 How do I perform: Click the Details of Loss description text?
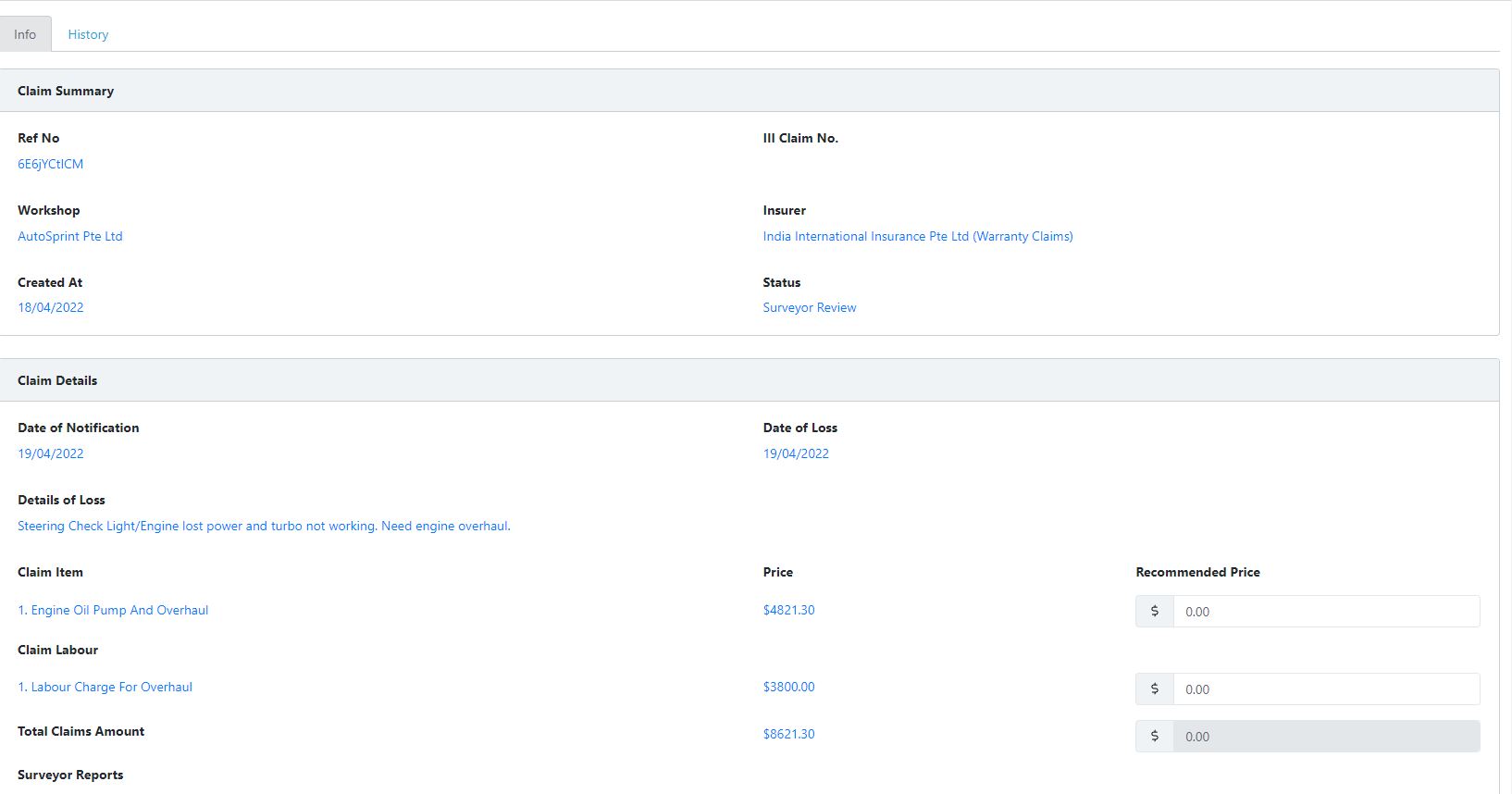tap(264, 526)
